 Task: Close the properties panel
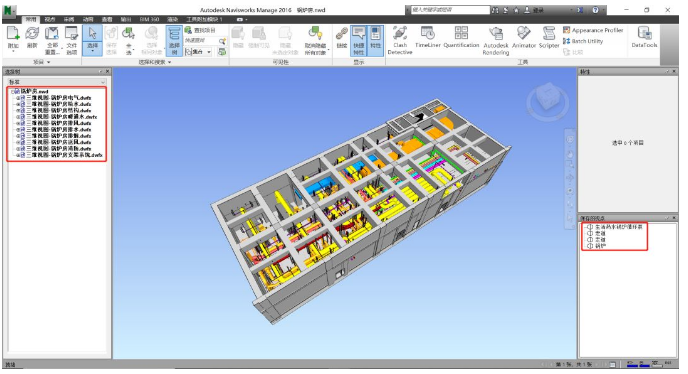[x=674, y=71]
